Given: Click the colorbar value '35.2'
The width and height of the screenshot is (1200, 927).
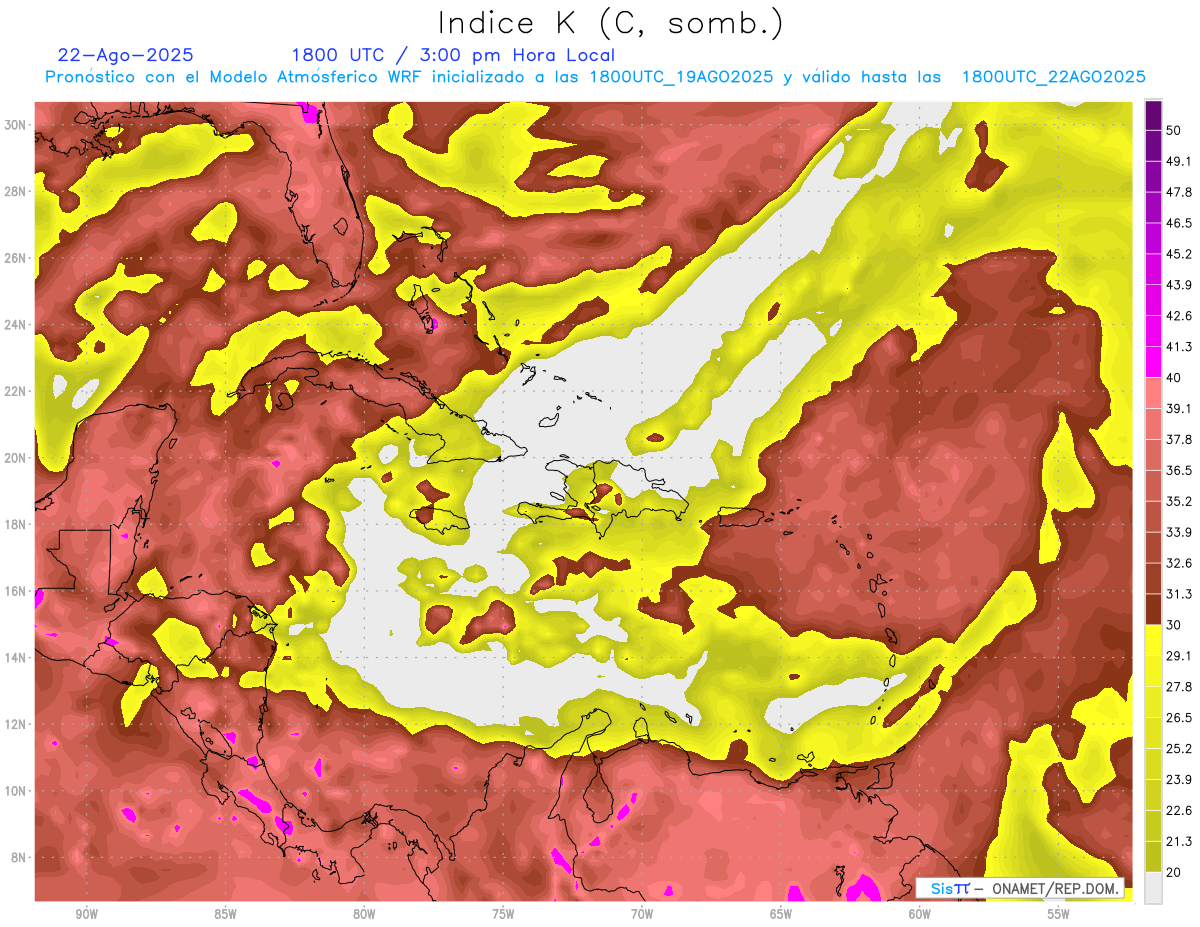Looking at the screenshot, I should 1178,501.
